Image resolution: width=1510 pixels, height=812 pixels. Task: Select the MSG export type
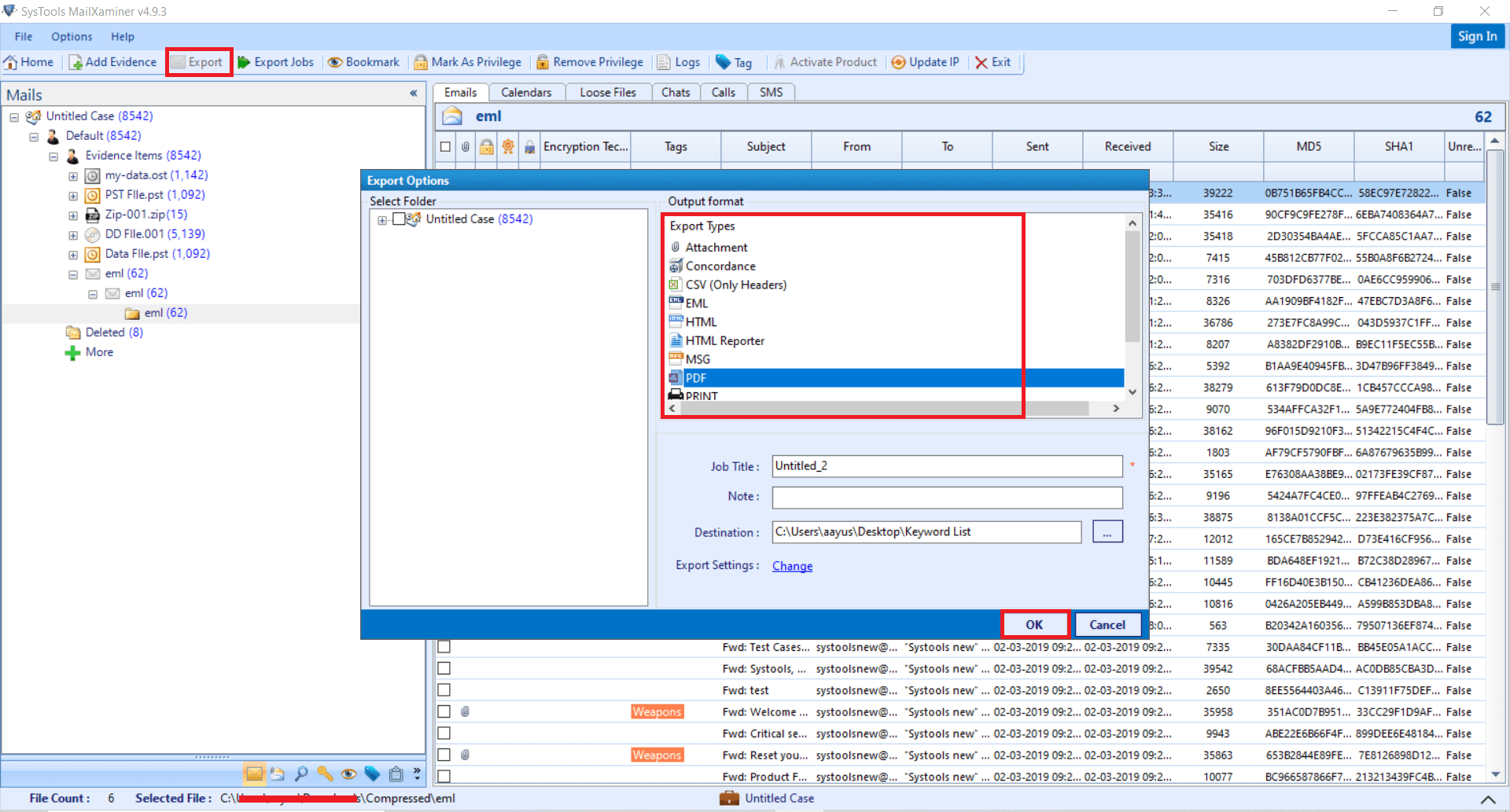coord(698,359)
